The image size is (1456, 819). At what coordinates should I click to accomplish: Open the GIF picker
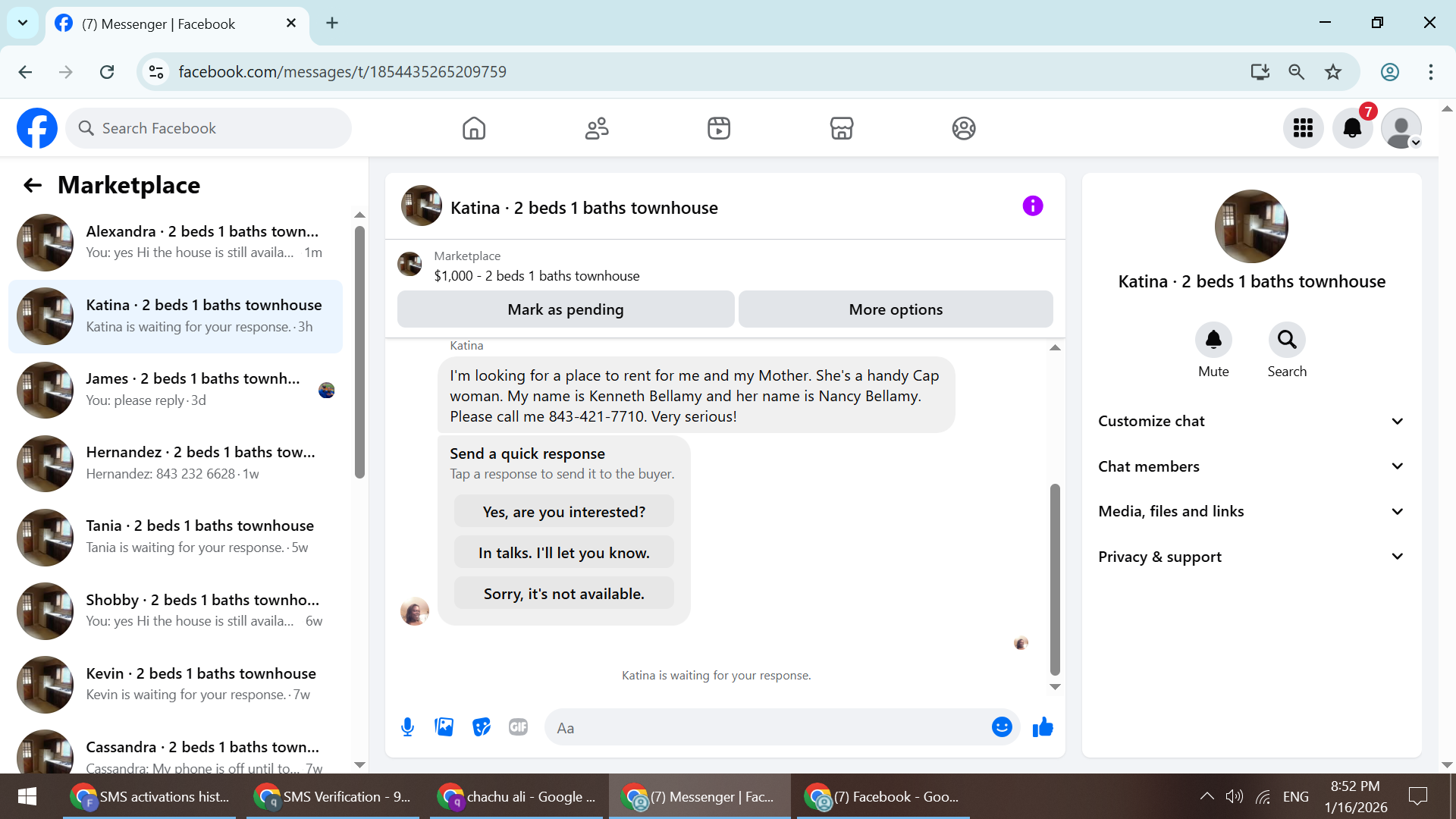[x=518, y=727]
